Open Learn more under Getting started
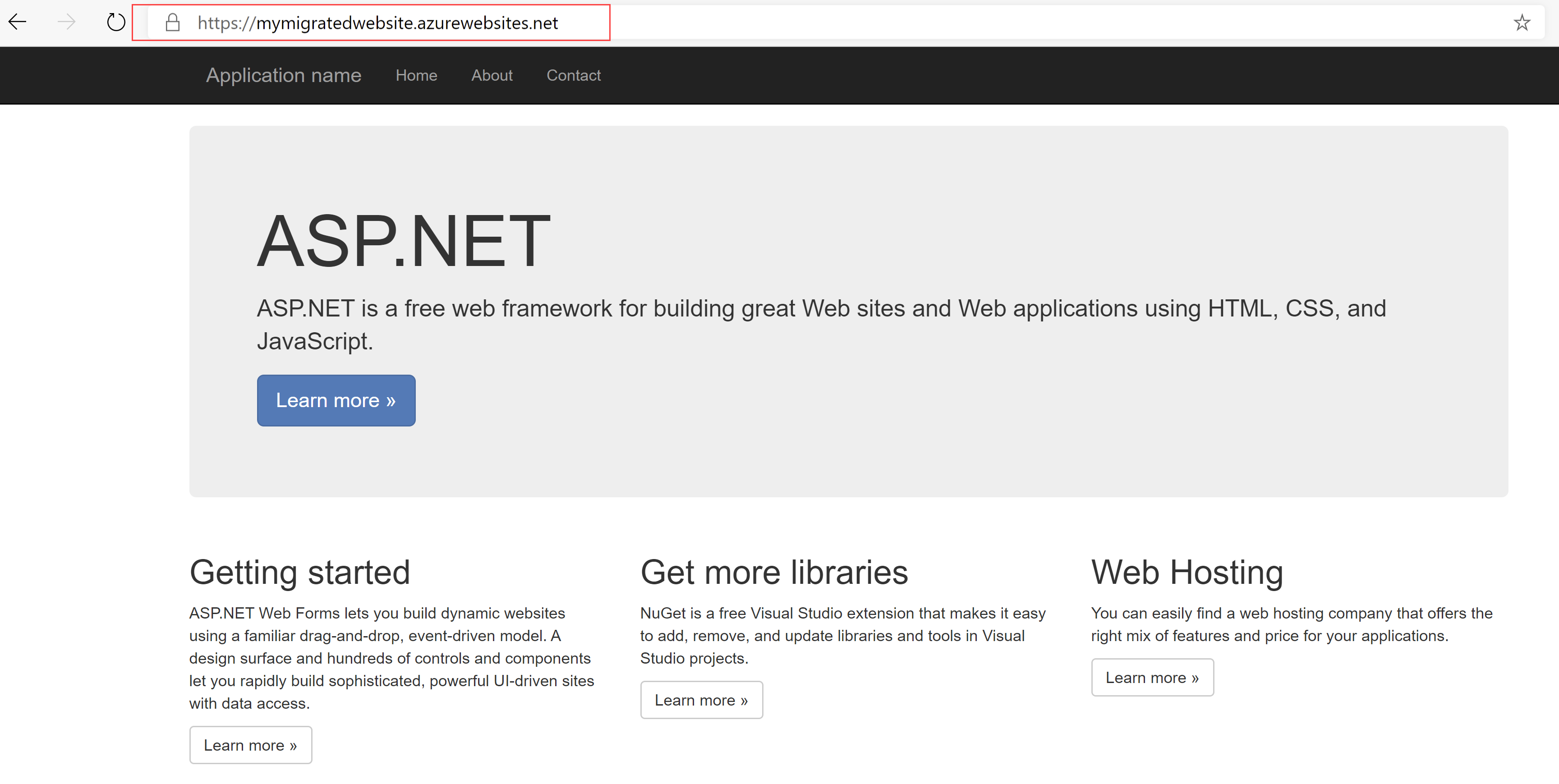The image size is (1559, 784). click(251, 745)
